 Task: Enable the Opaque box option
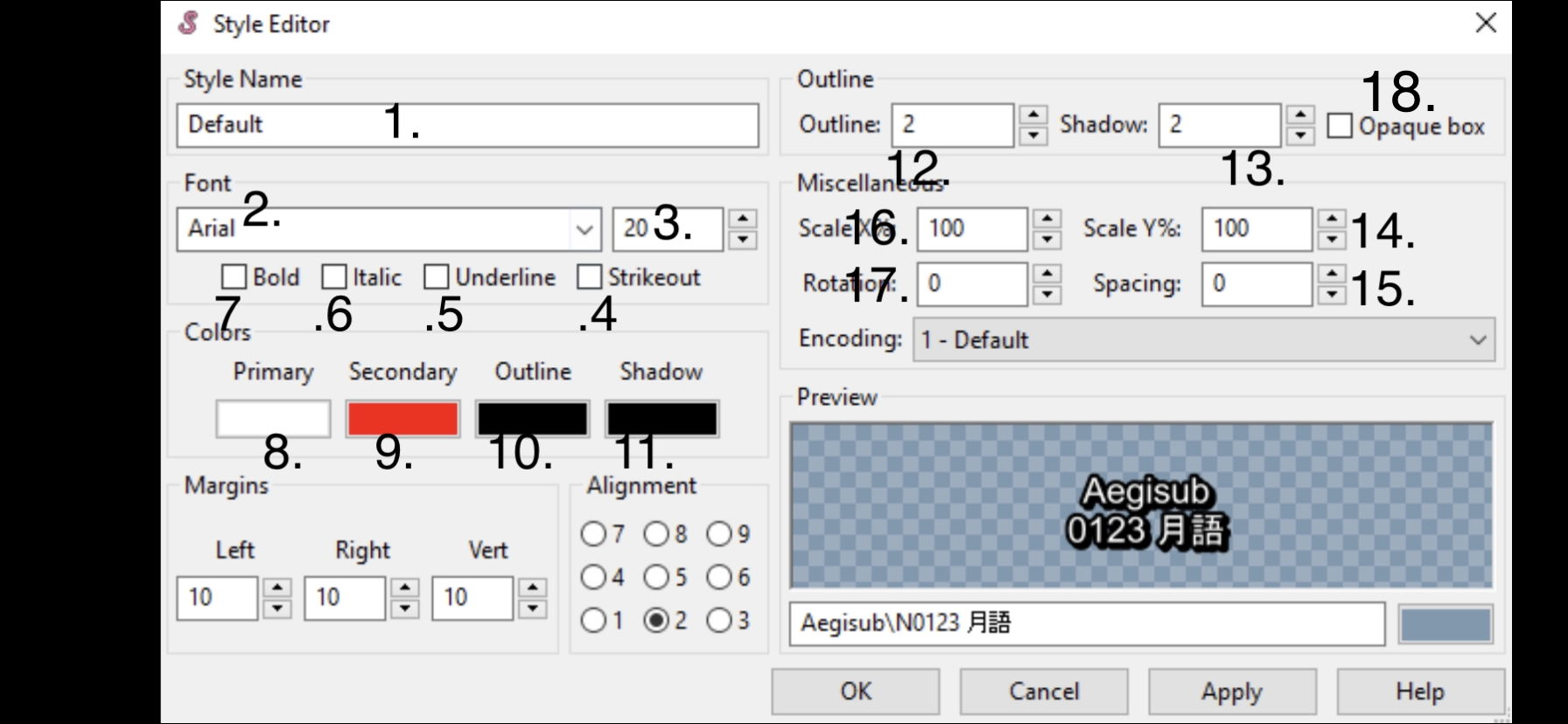pos(1340,126)
